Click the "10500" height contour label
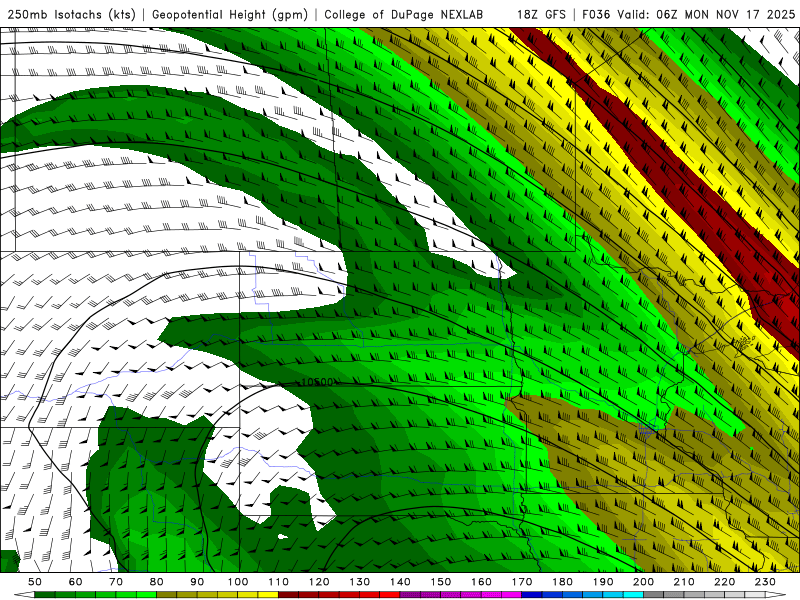The width and height of the screenshot is (800, 600). pyautogui.click(x=317, y=382)
